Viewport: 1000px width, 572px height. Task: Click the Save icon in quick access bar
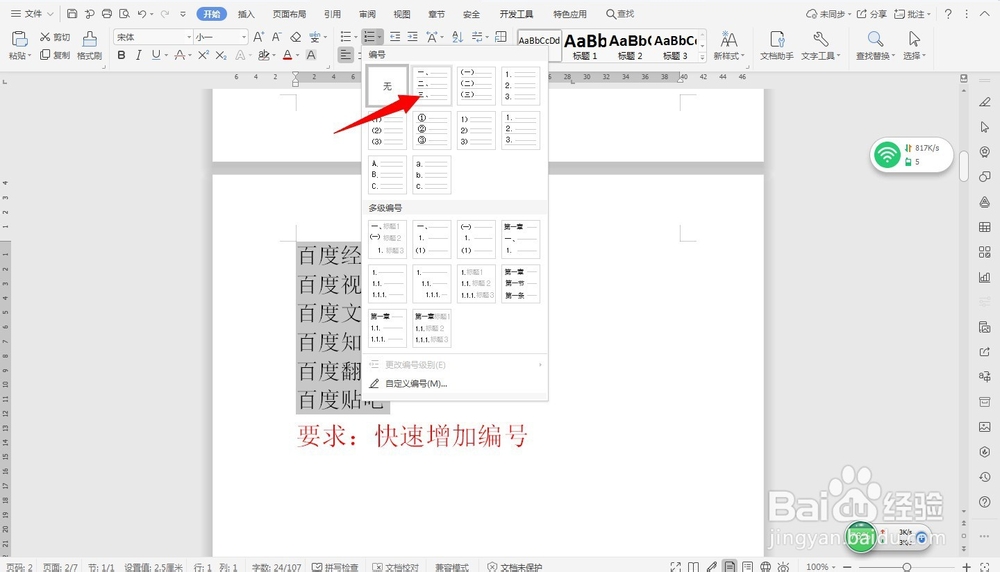coord(72,13)
